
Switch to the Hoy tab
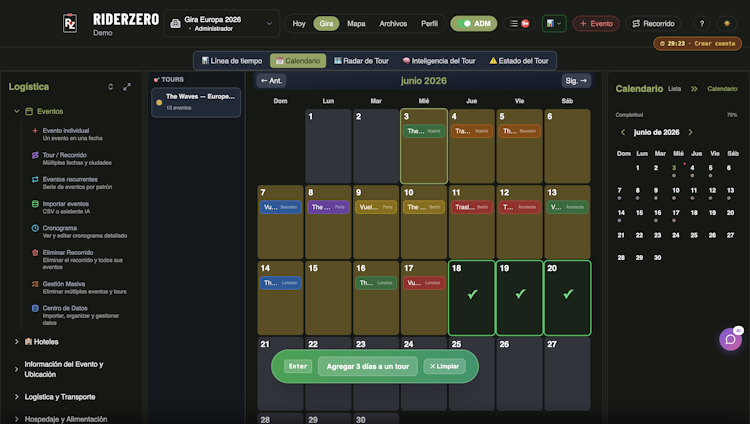[x=299, y=23]
